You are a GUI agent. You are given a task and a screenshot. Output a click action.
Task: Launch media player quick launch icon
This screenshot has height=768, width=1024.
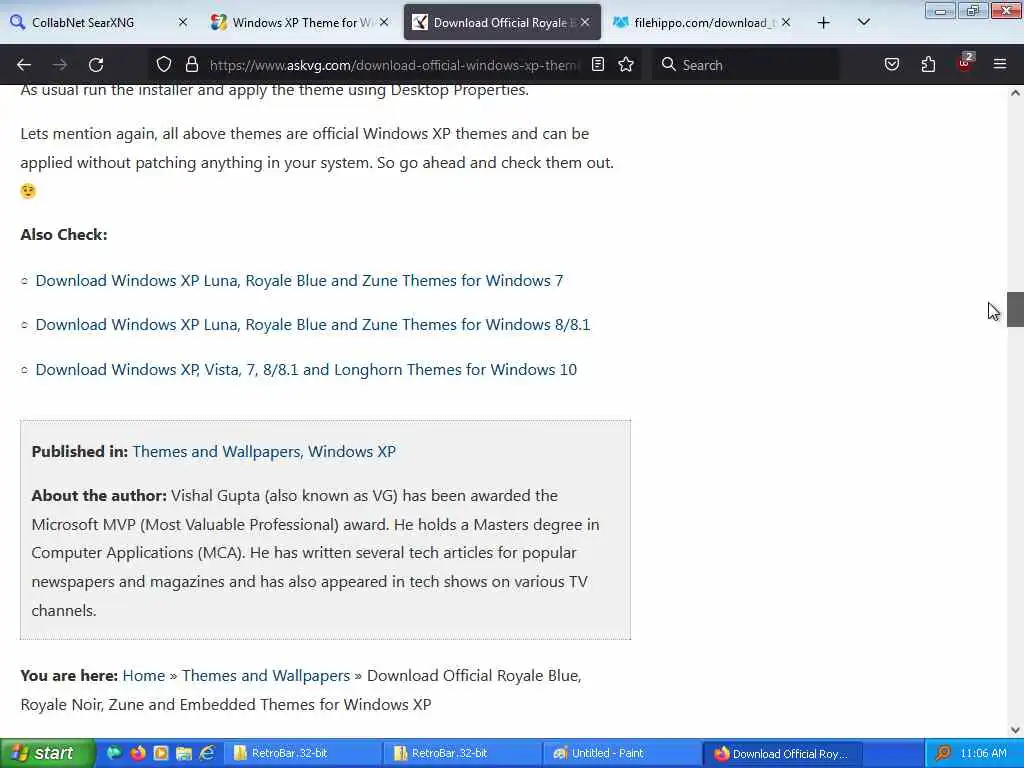pyautogui.click(x=161, y=753)
